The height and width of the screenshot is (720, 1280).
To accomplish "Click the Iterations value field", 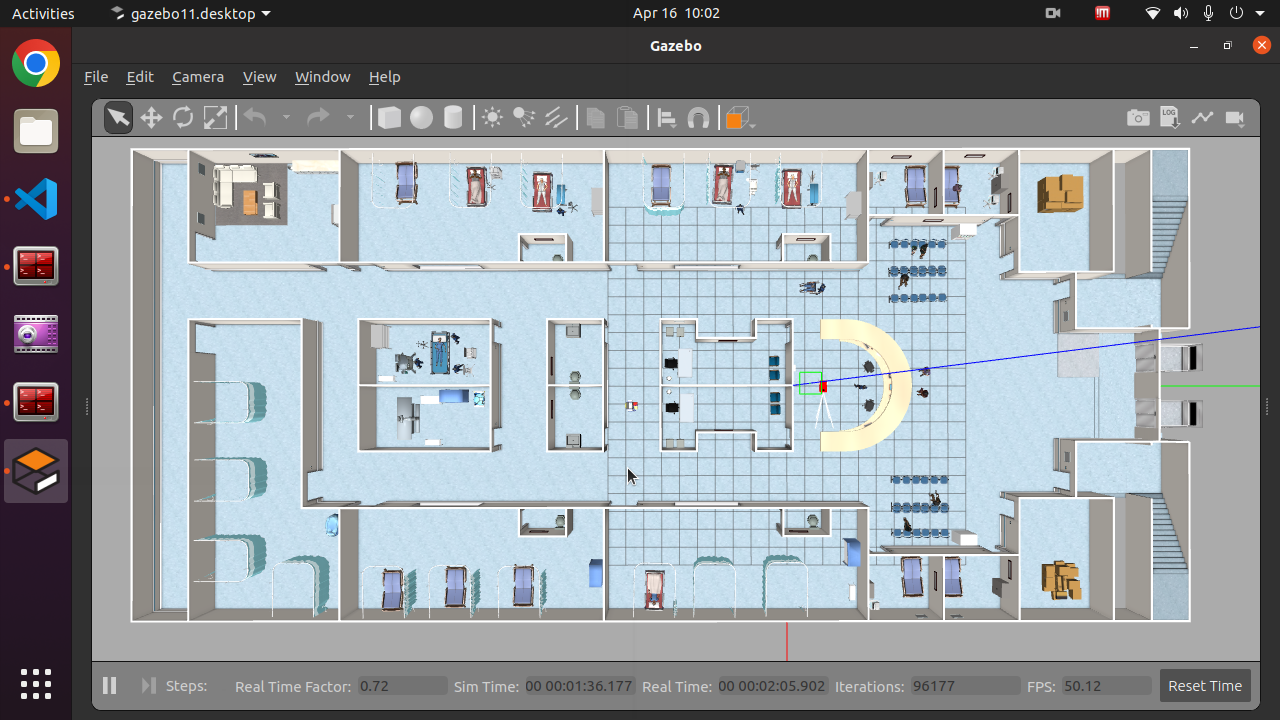I will point(966,686).
